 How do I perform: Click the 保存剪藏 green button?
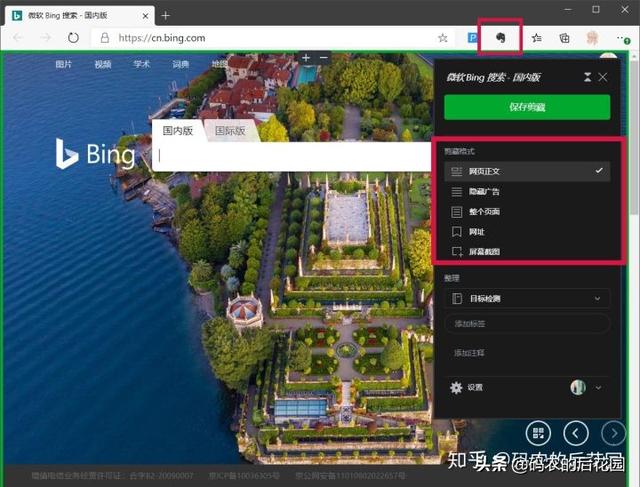tap(527, 107)
